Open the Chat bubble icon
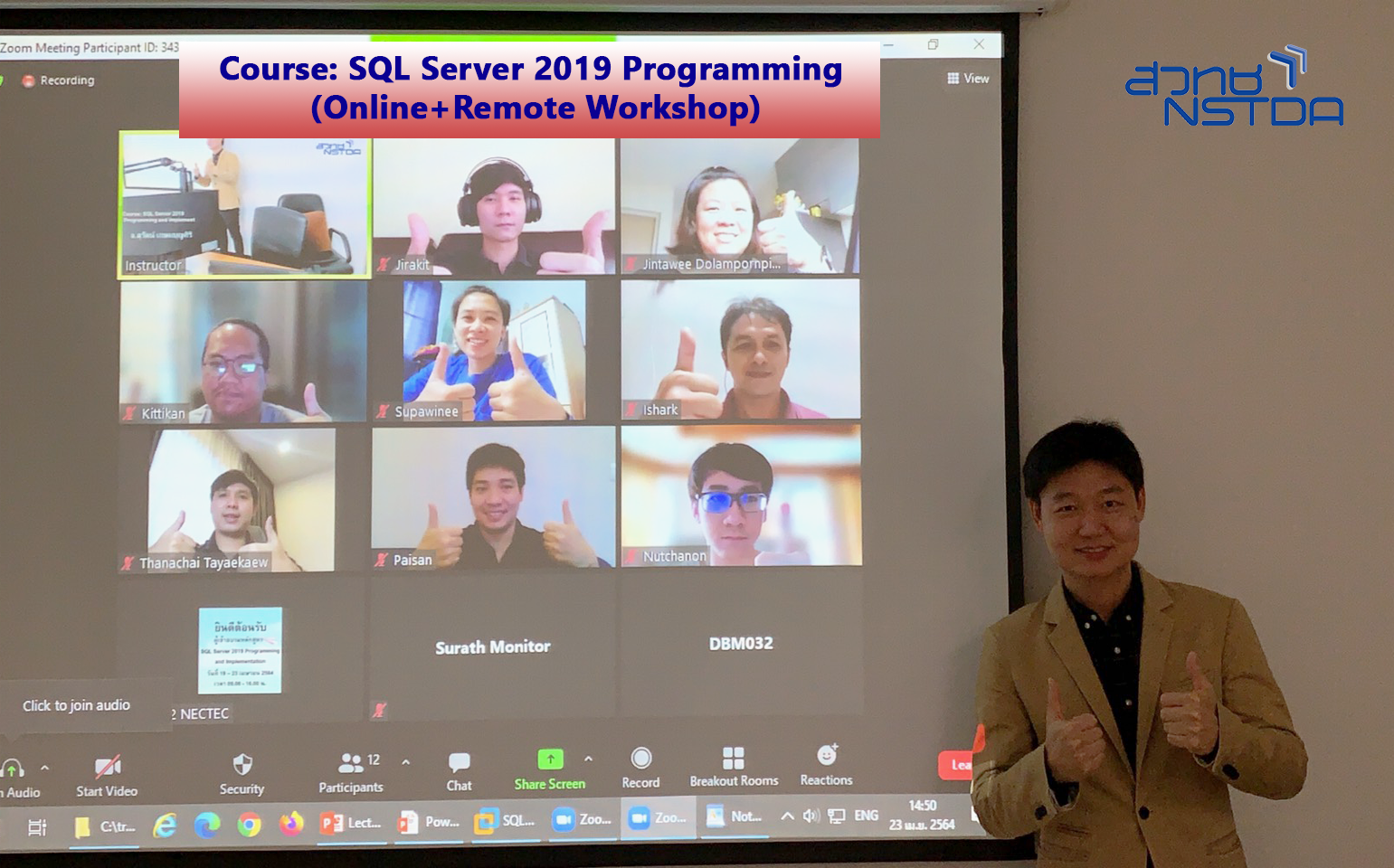Viewport: 1394px width, 868px height. 459,762
